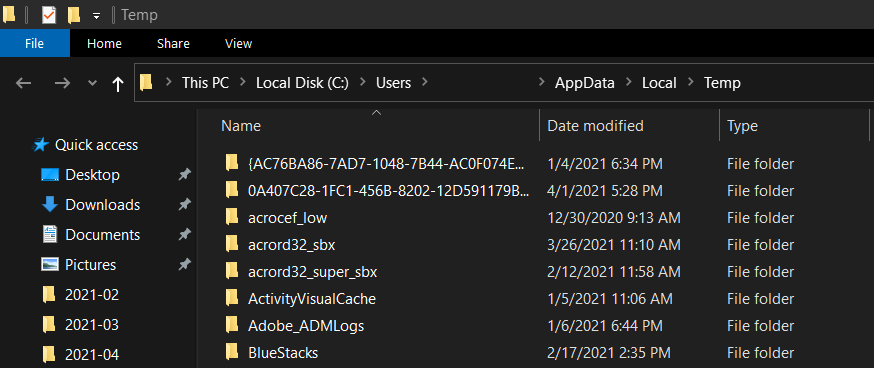Go back with the Back arrow

pos(23,83)
